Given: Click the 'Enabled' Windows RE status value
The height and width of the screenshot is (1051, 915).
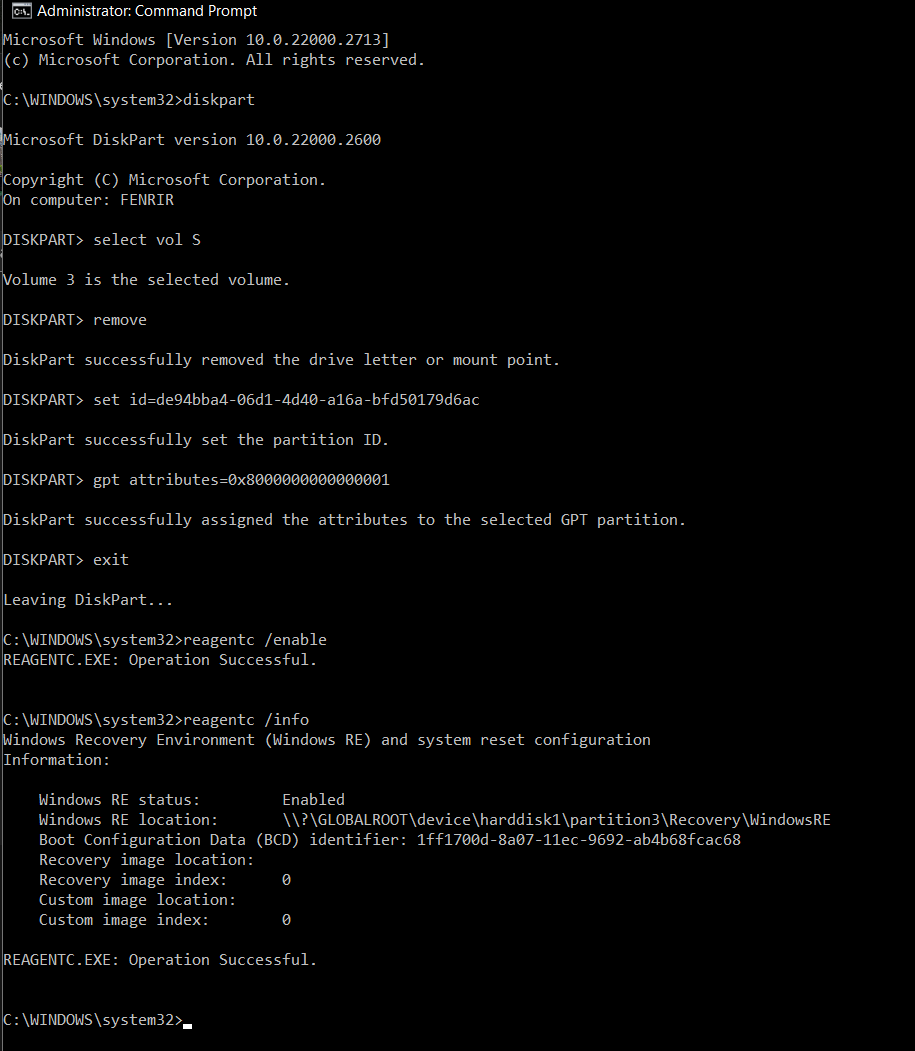Looking at the screenshot, I should click(x=313, y=800).
